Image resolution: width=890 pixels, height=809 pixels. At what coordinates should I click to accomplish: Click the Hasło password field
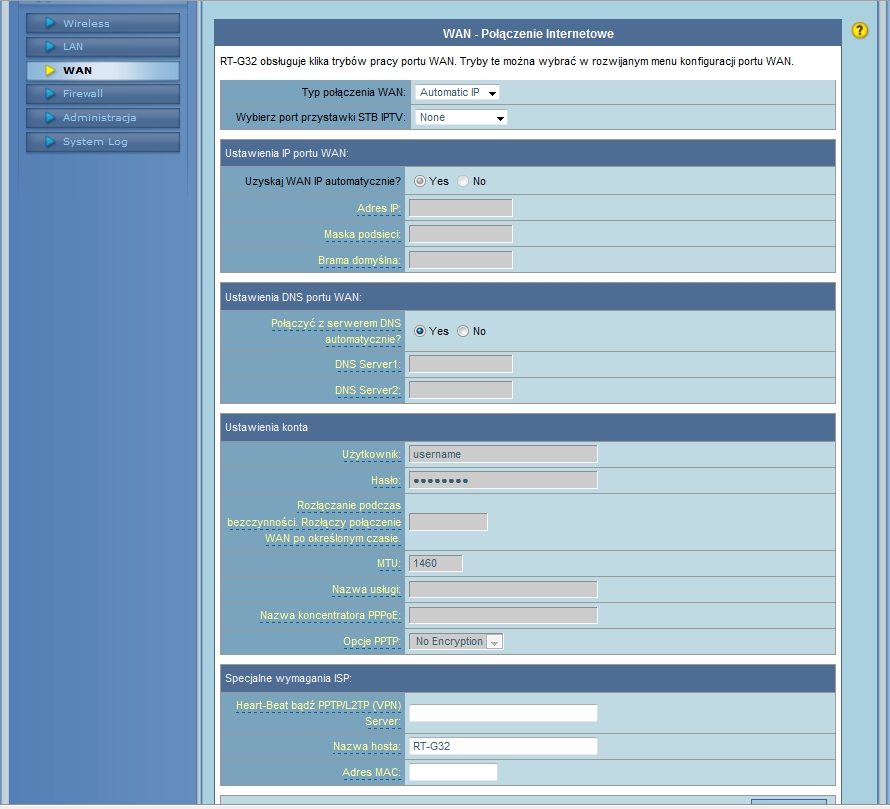[x=503, y=480]
